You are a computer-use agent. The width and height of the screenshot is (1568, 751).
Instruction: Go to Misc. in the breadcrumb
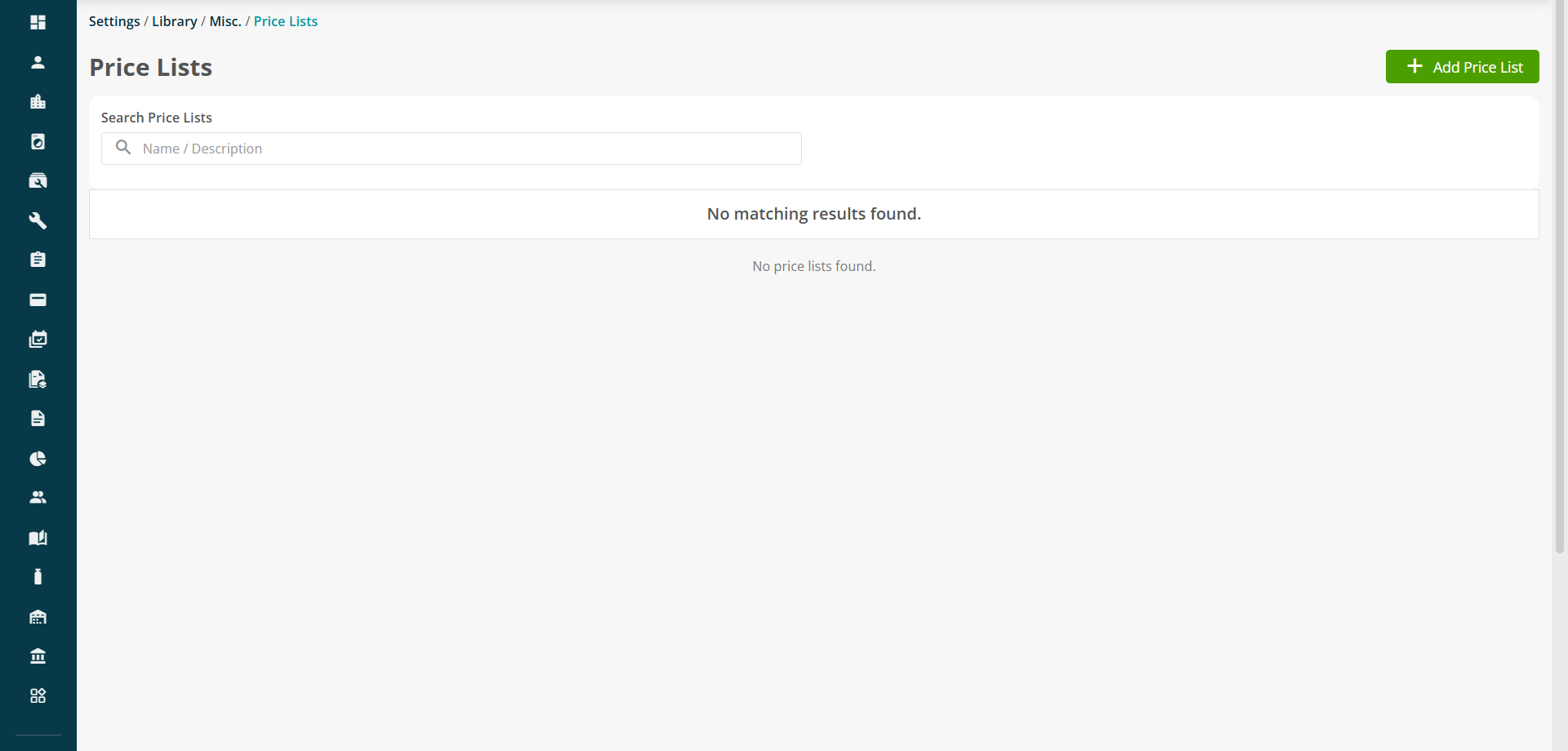click(x=225, y=21)
